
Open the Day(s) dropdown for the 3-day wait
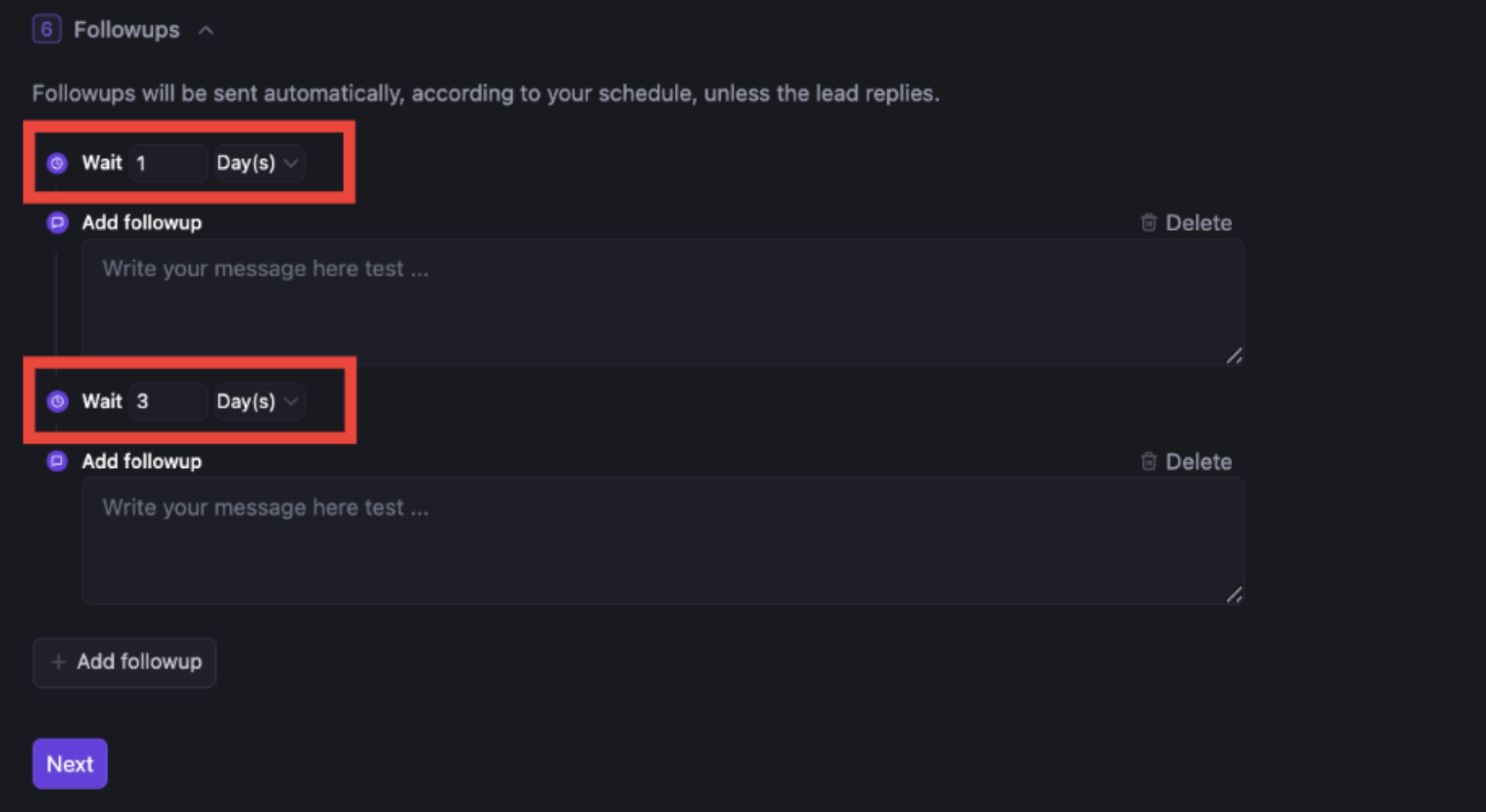point(258,401)
